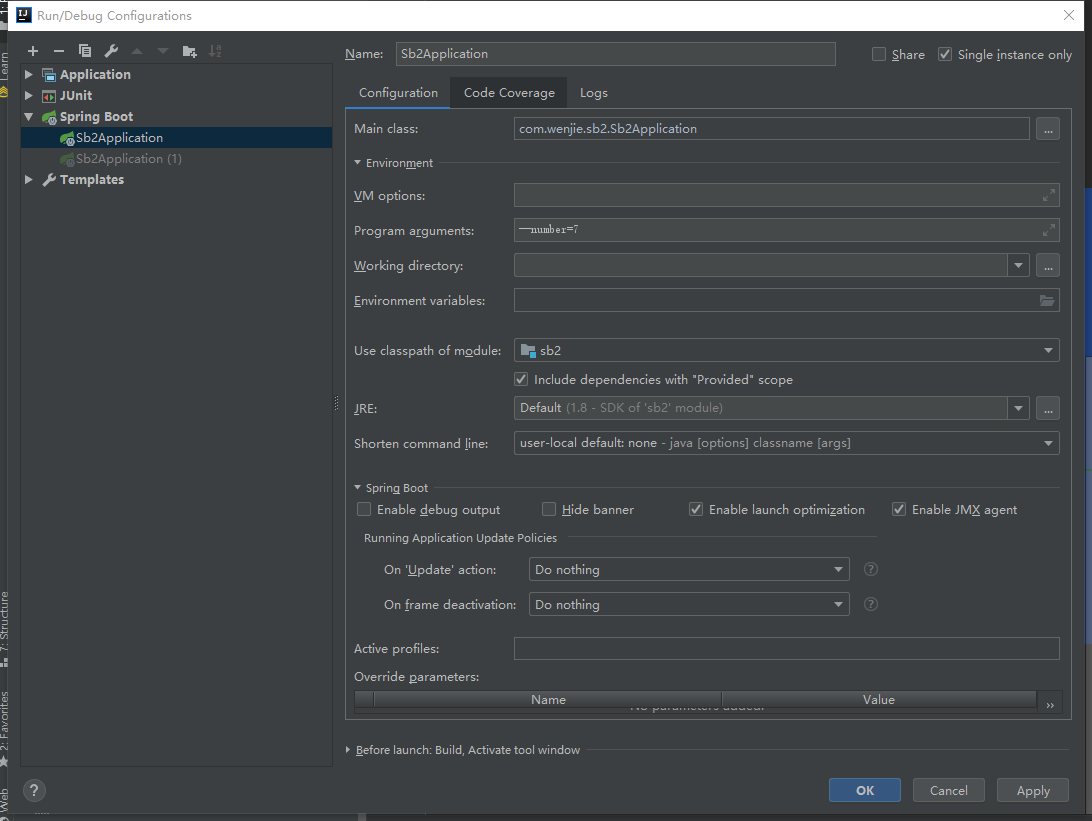Screen dimensions: 1092x821
Task: Toggle the Share checkbox
Action: (879, 54)
